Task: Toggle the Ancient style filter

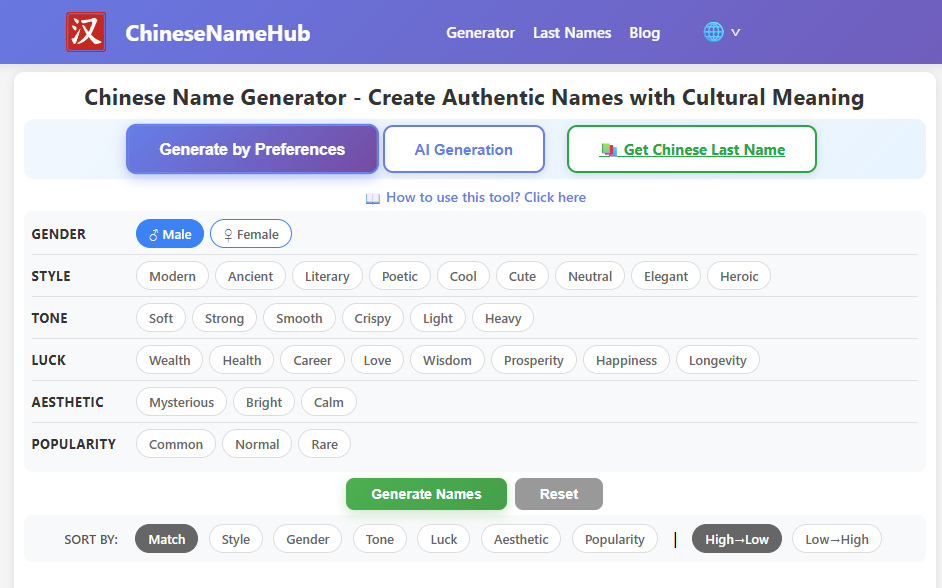Action: (x=249, y=276)
